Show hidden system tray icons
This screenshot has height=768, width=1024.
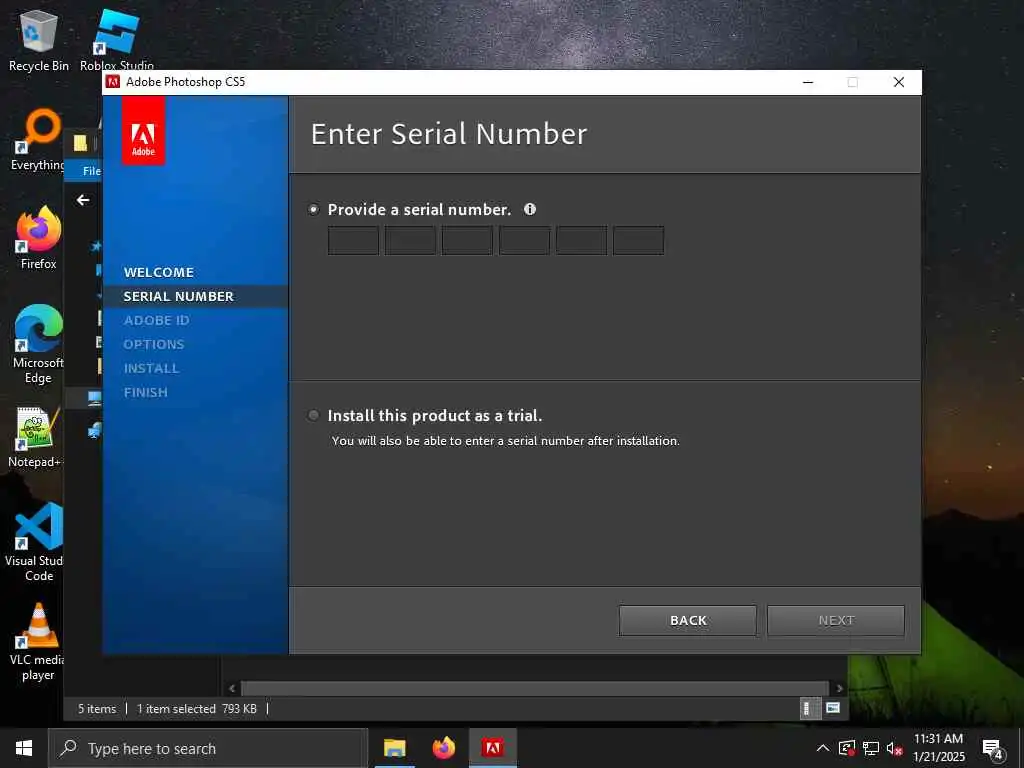[823, 748]
